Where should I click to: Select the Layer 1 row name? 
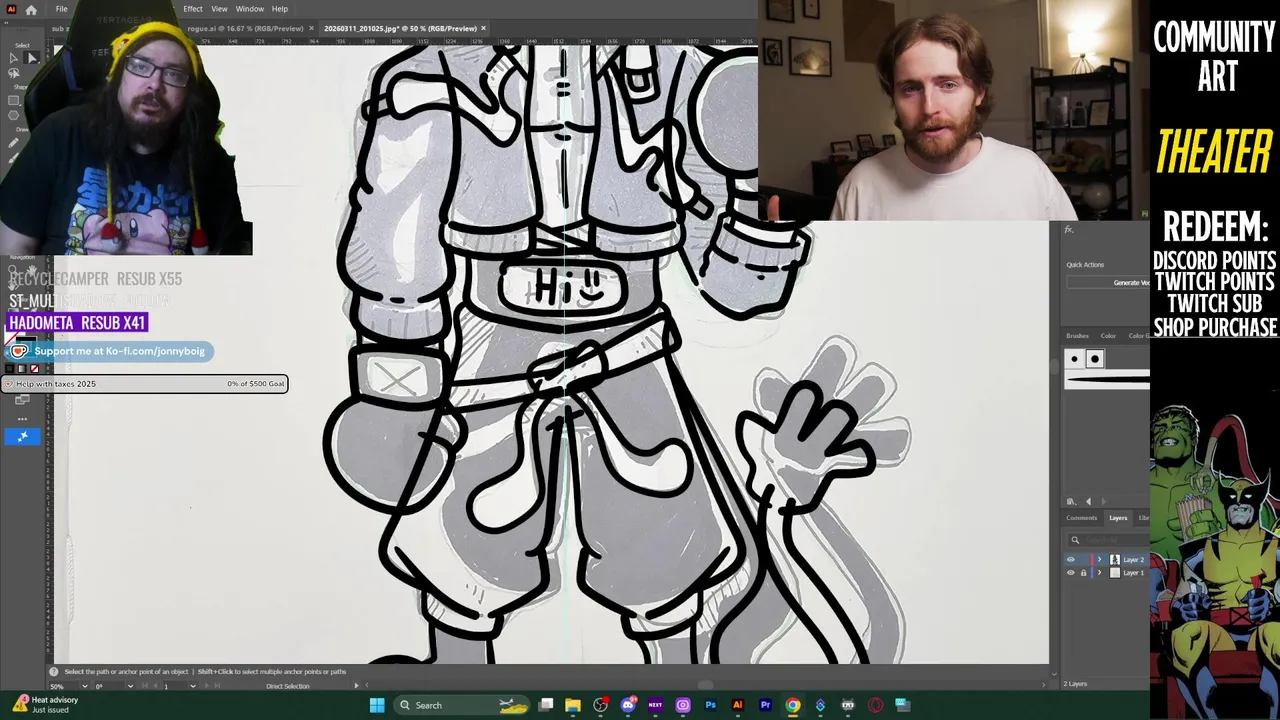(1133, 573)
